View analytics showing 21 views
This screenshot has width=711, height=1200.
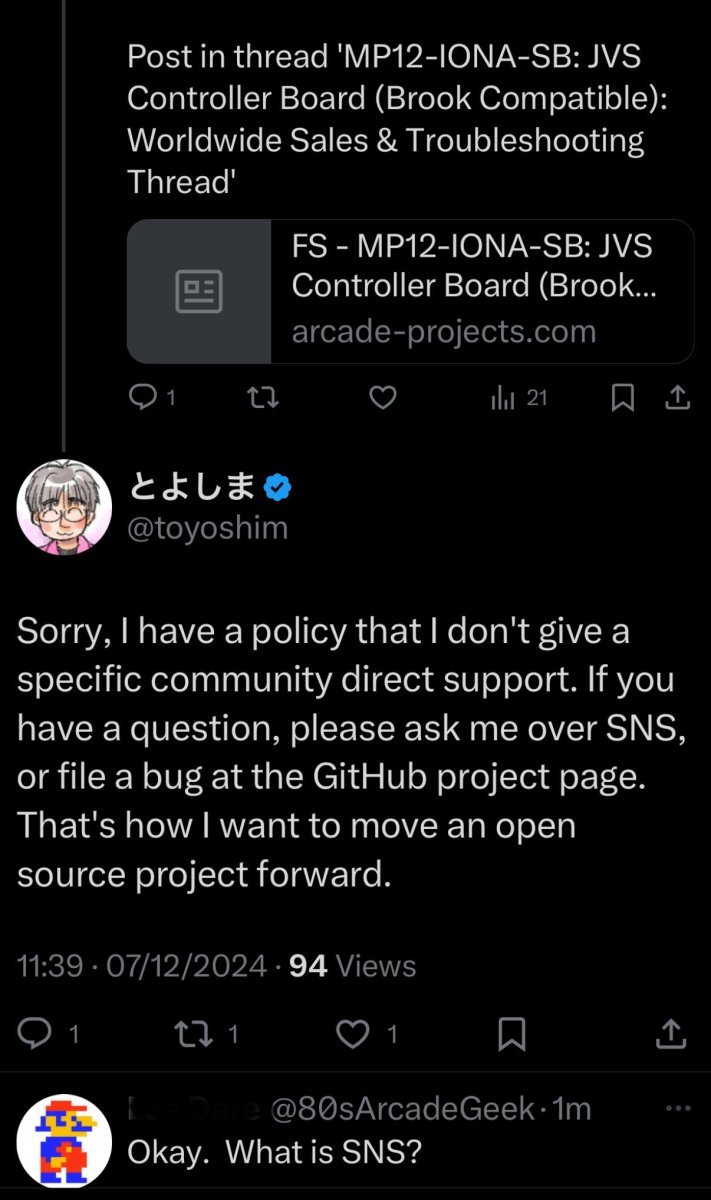tap(518, 398)
